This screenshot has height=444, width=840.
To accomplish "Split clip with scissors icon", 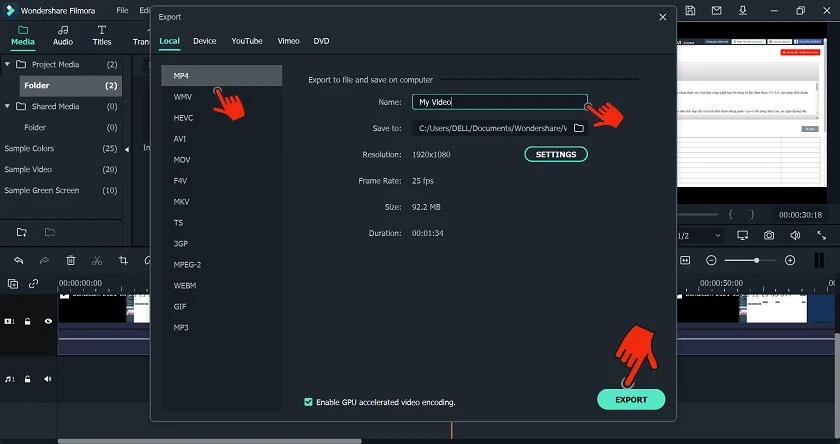I will pyautogui.click(x=96, y=260).
